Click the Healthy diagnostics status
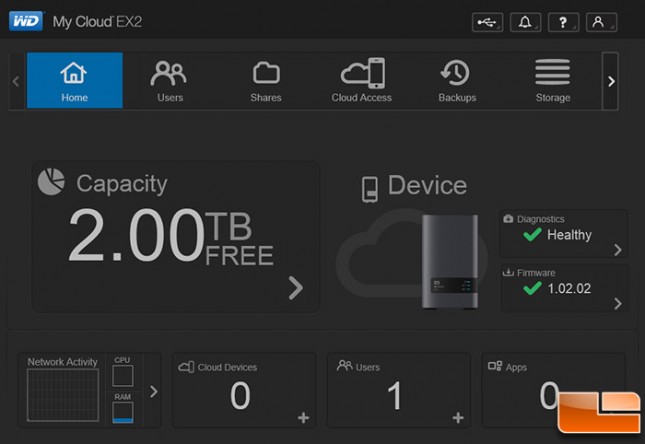Viewport: 645px width, 444px height. [x=569, y=235]
